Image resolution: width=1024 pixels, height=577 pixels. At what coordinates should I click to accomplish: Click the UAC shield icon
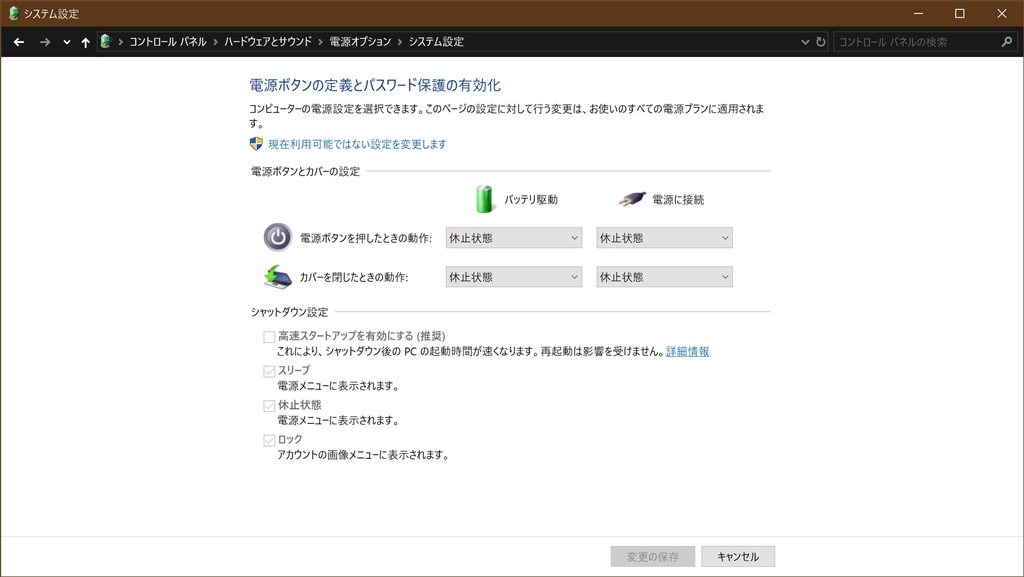pos(256,144)
